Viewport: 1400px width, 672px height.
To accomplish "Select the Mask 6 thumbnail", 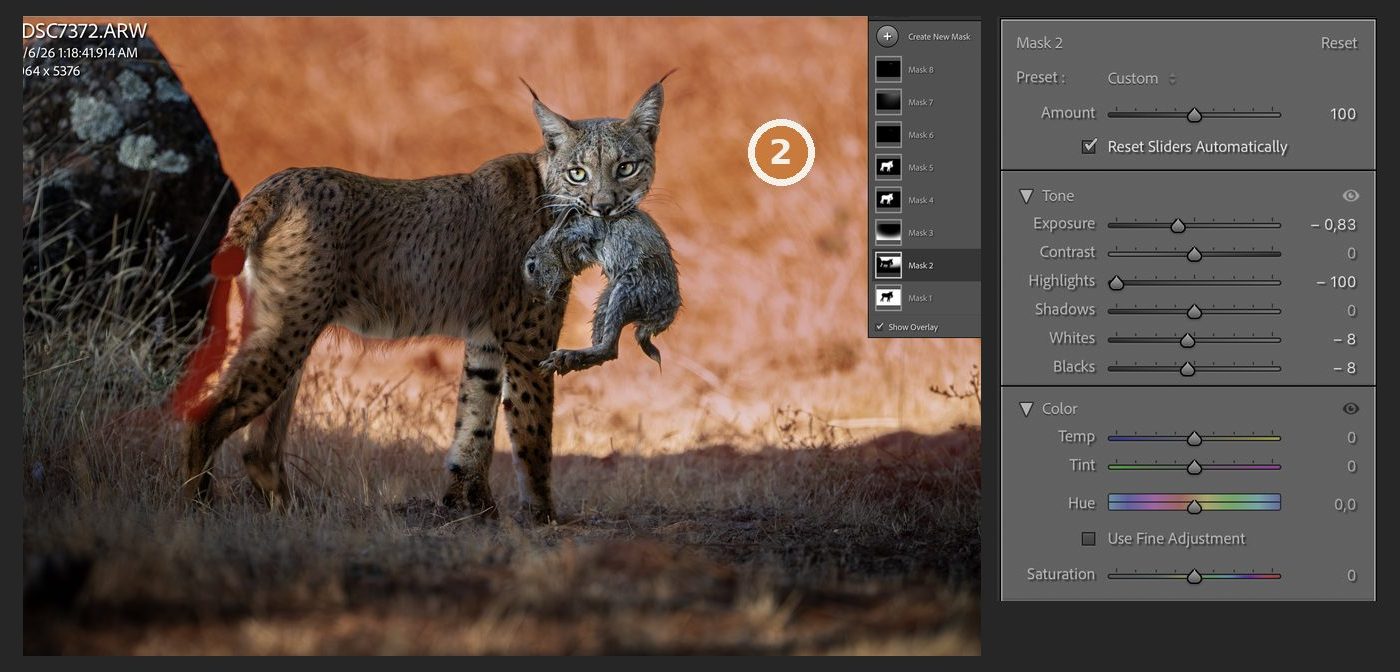I will (x=888, y=134).
